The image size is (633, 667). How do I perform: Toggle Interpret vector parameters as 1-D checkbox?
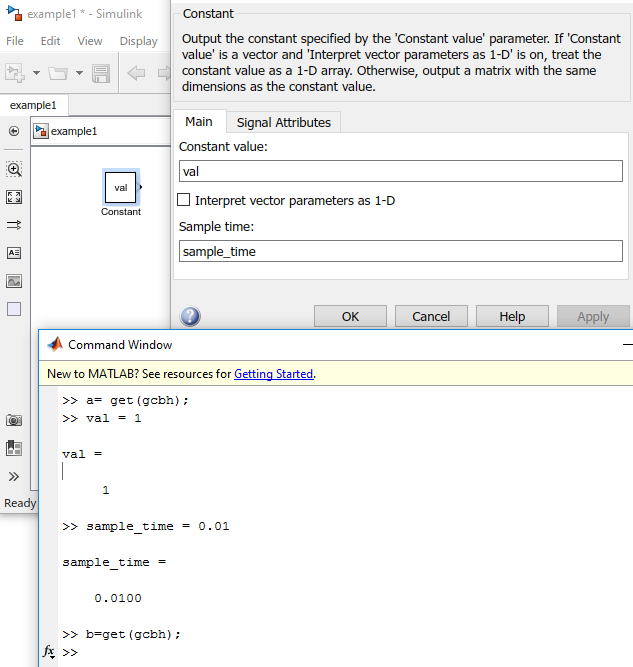(183, 200)
